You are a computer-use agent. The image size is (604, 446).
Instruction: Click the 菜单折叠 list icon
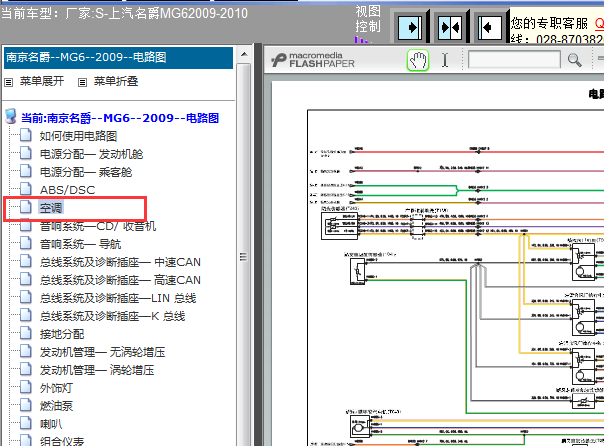(82, 82)
